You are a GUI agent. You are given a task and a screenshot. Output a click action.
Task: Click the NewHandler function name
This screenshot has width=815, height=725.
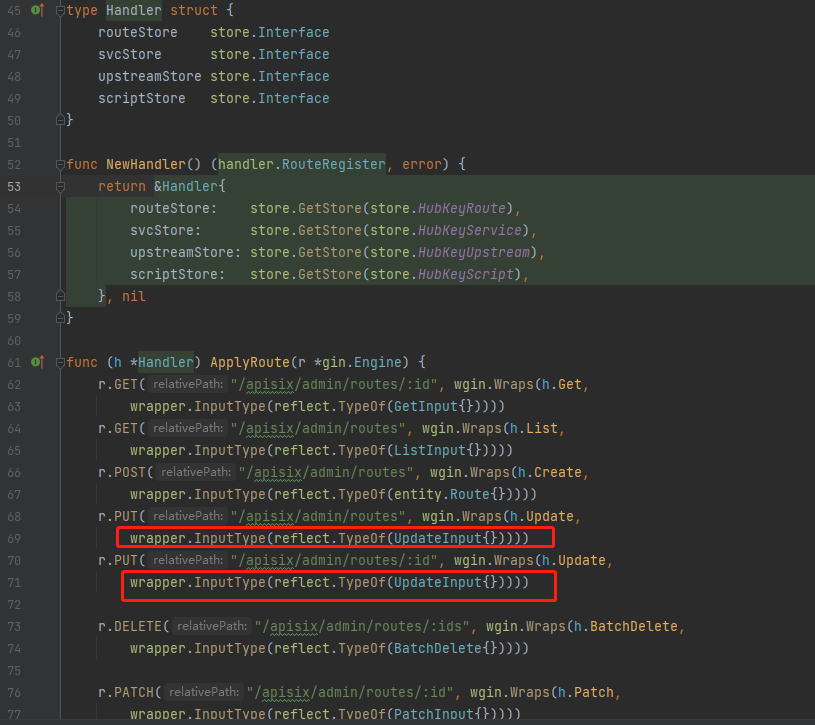point(146,164)
